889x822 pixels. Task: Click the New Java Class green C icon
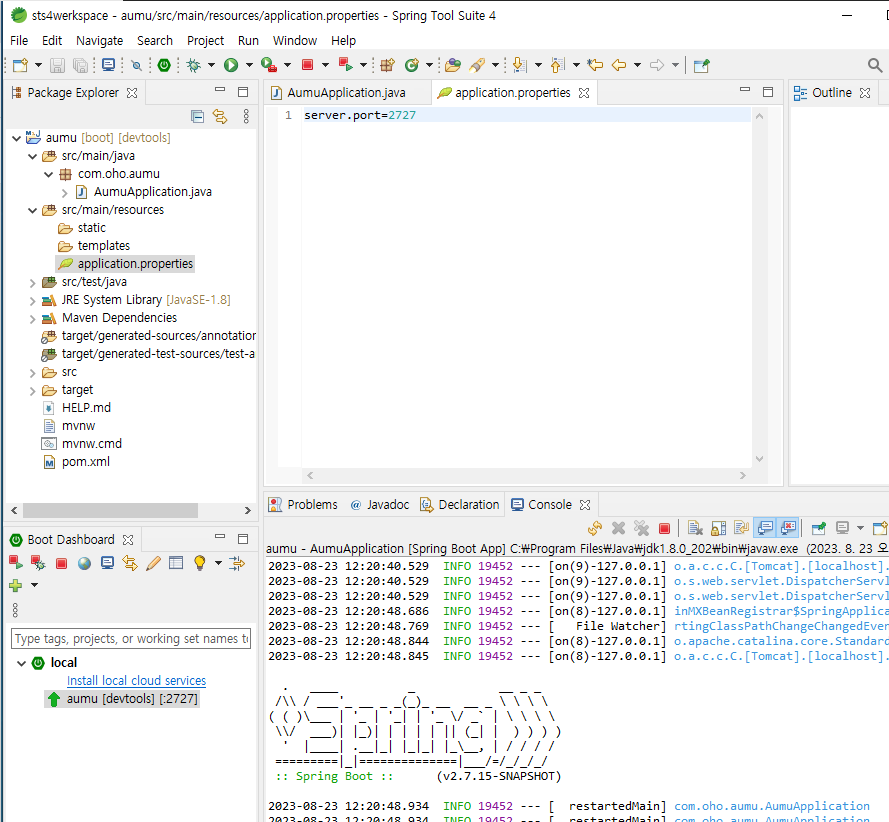coord(412,65)
